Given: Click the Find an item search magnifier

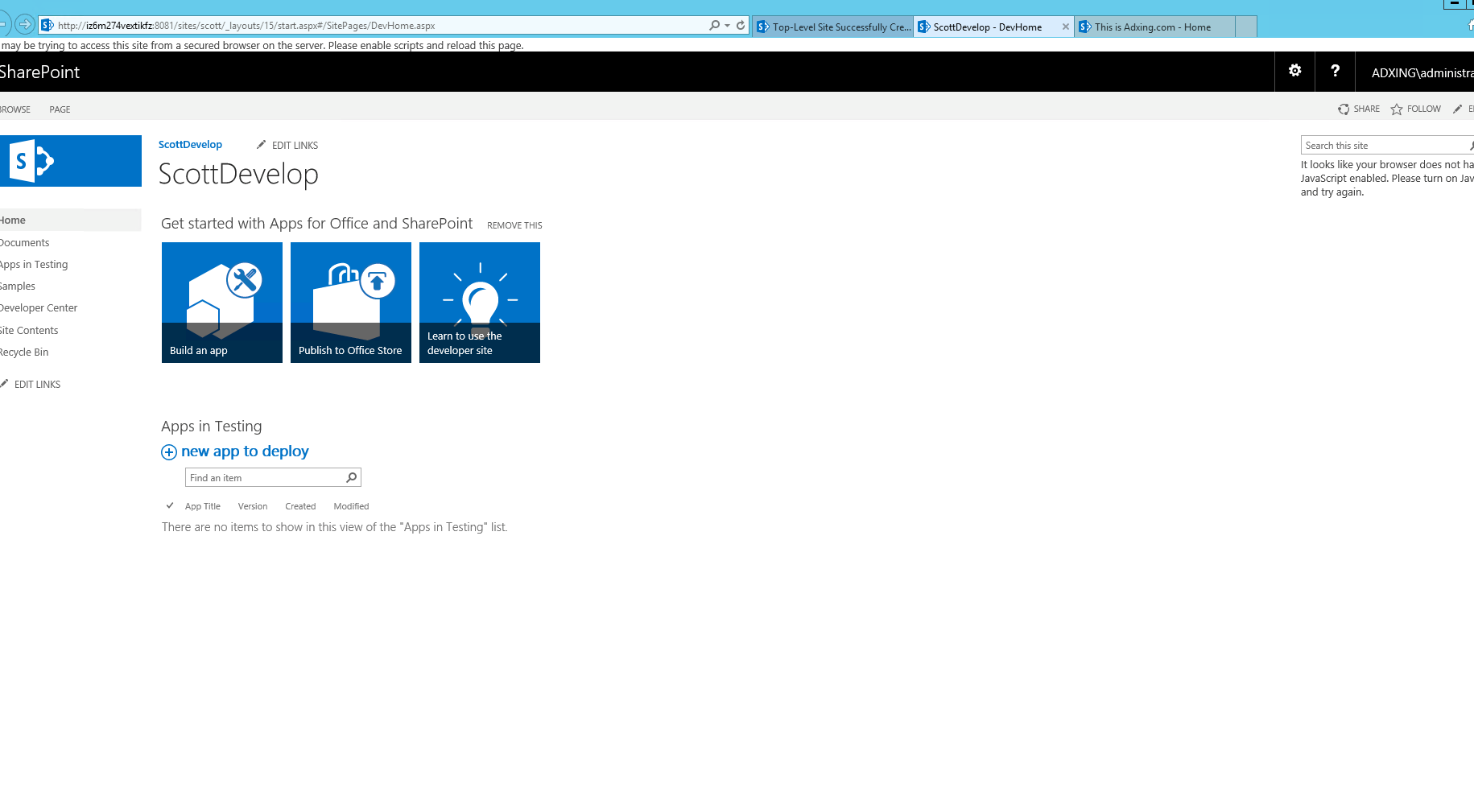Looking at the screenshot, I should click(x=352, y=477).
